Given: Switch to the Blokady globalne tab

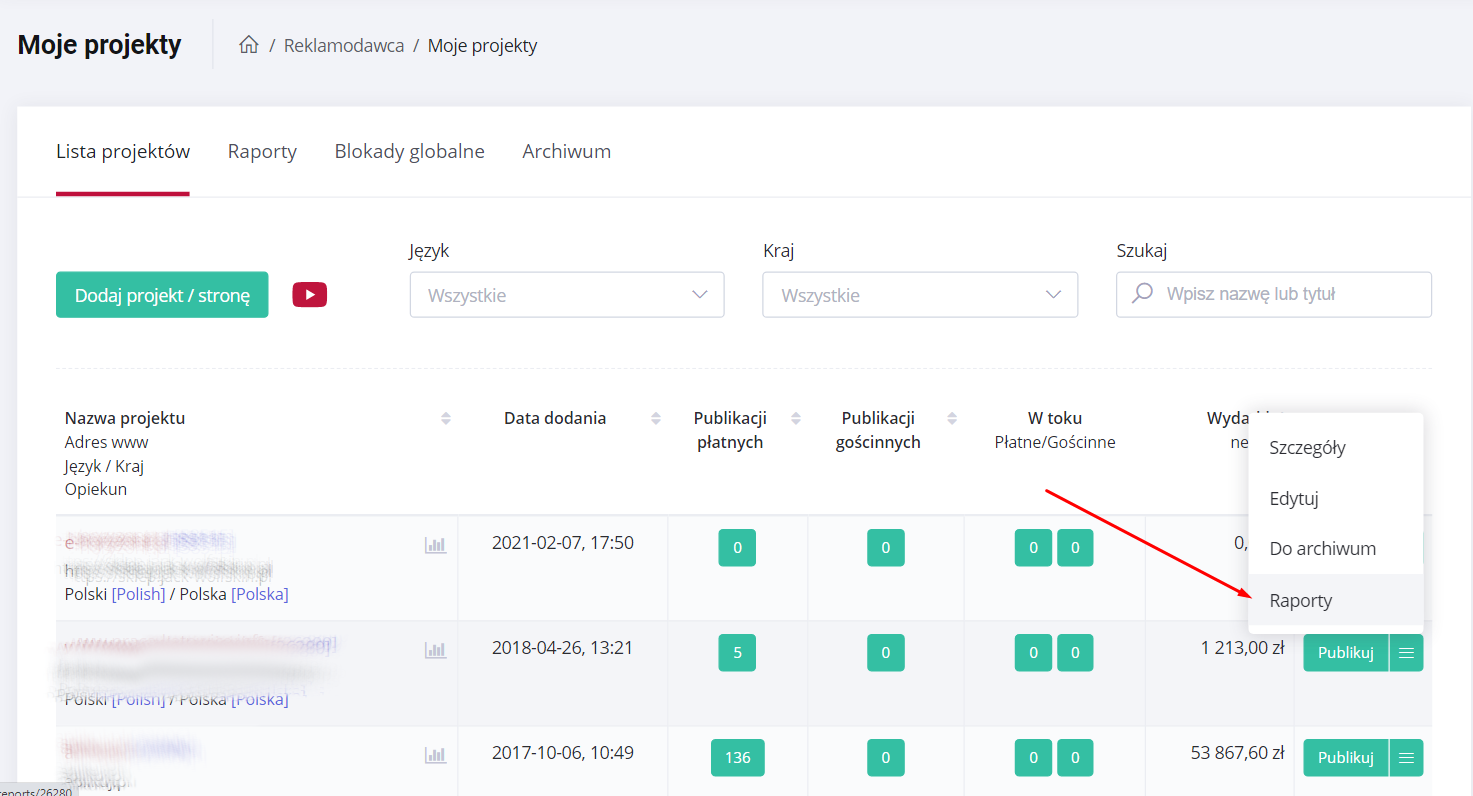Looking at the screenshot, I should pos(409,152).
